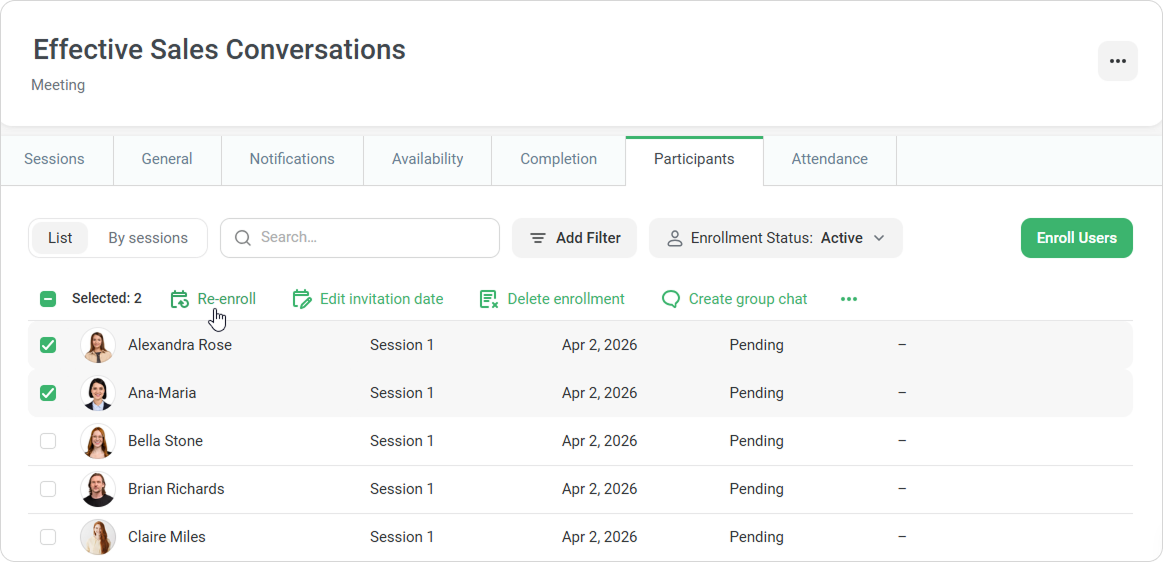The image size is (1163, 562).
Task: Check the Bella Stone checkbox
Action: tap(48, 441)
